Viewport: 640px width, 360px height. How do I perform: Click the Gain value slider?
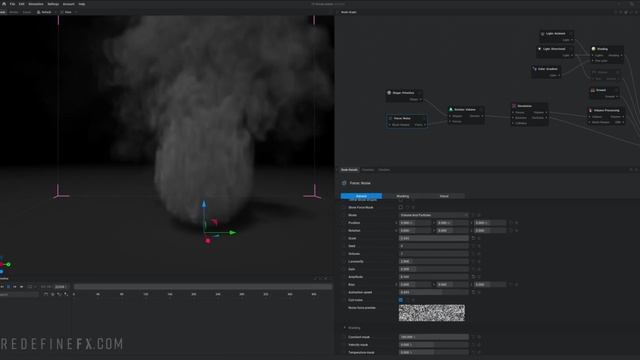coord(433,269)
